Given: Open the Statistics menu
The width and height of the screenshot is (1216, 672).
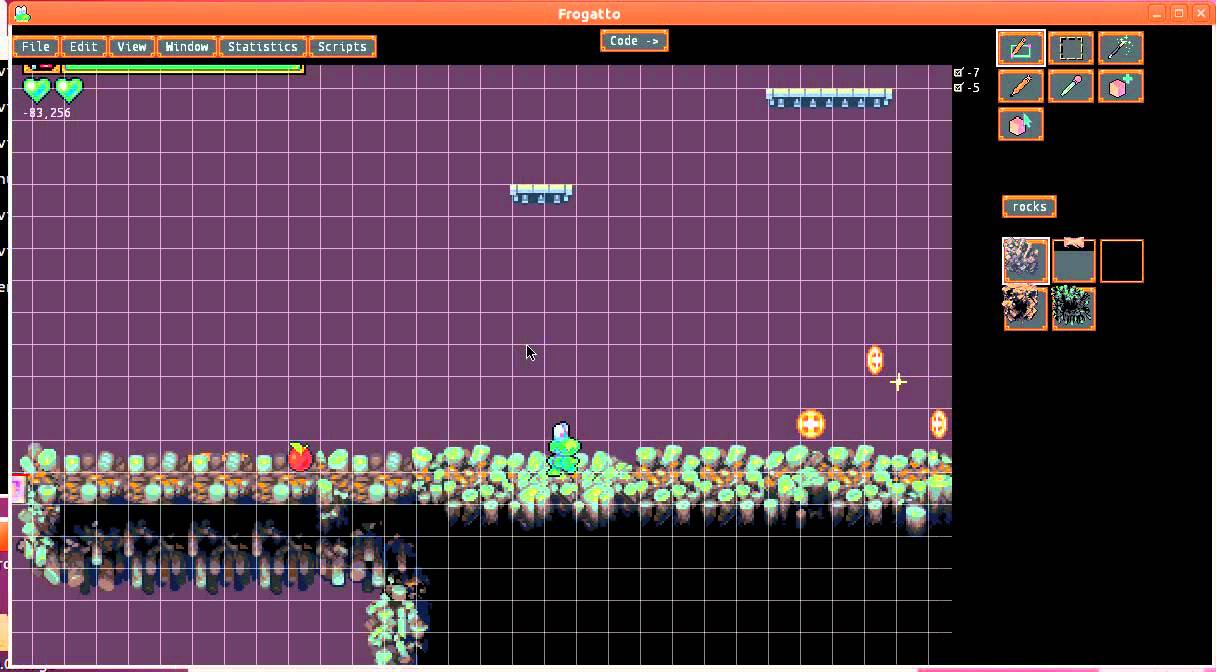Looking at the screenshot, I should [263, 47].
